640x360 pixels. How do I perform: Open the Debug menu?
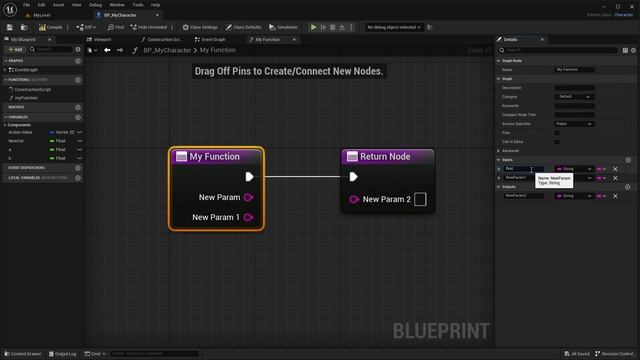(95, 5)
